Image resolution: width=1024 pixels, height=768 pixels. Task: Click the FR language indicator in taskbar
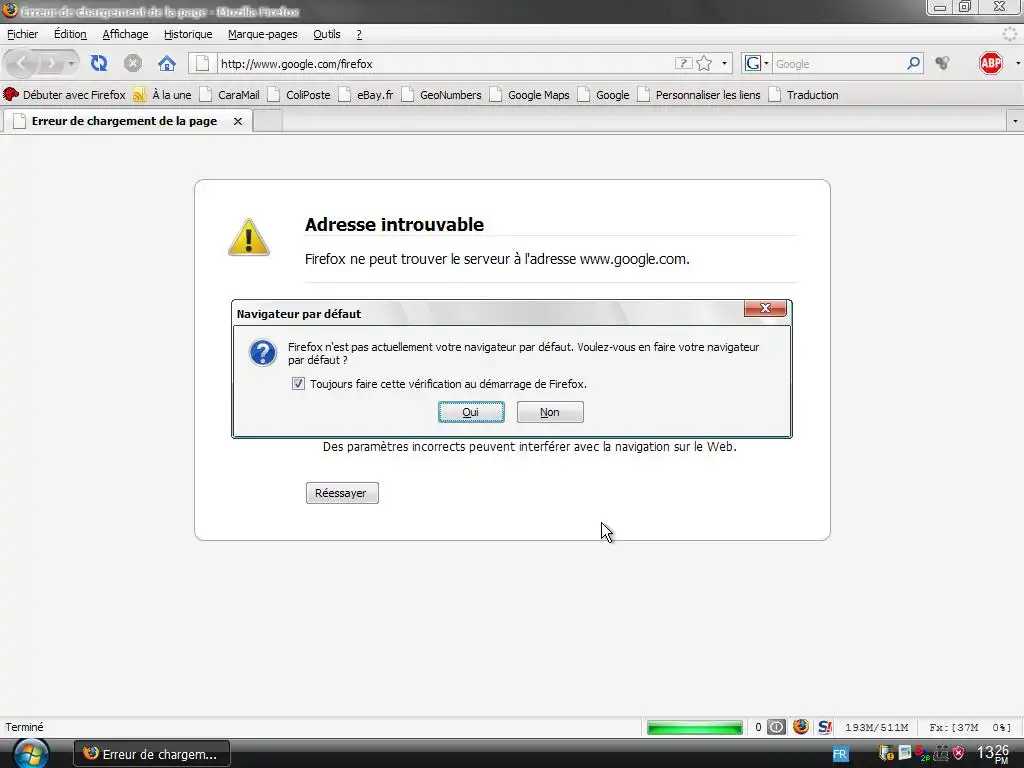tap(840, 754)
